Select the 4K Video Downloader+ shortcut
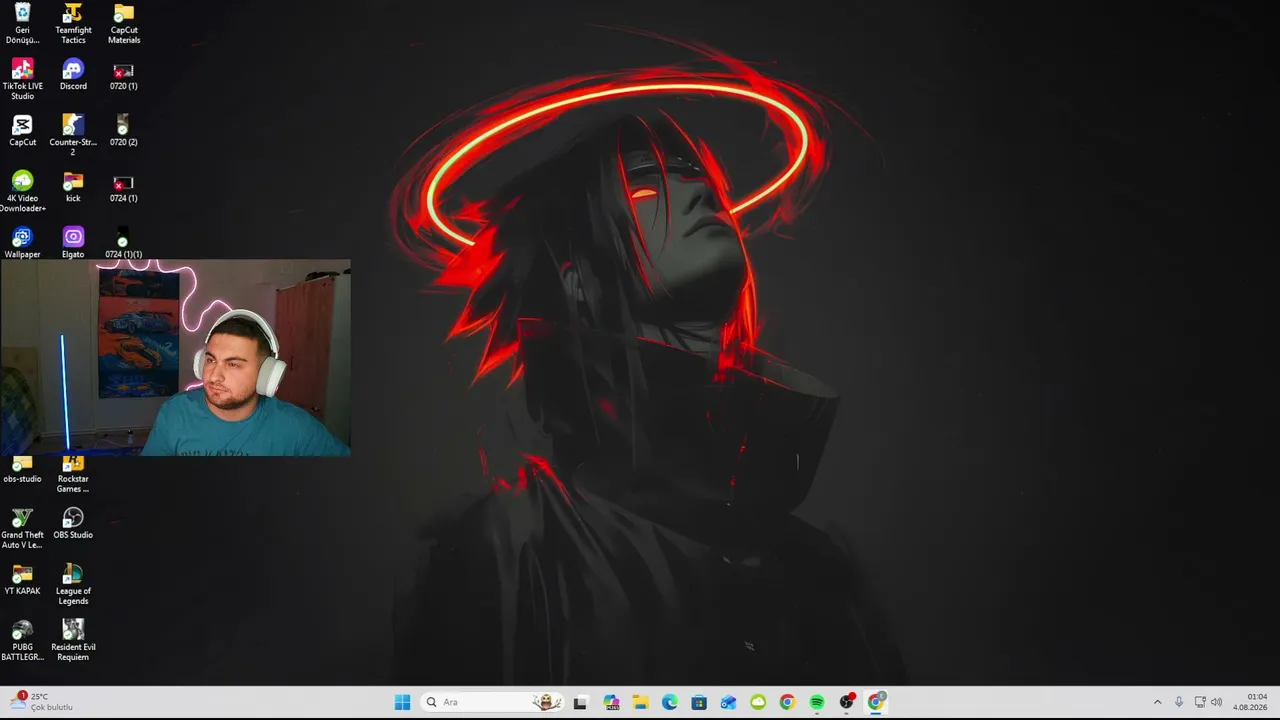 [x=22, y=192]
